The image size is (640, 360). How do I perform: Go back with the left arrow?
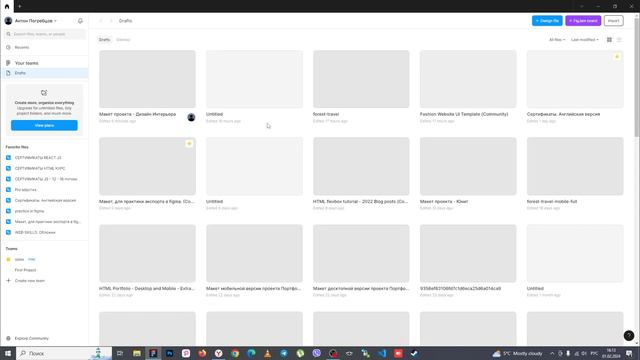click(x=101, y=21)
